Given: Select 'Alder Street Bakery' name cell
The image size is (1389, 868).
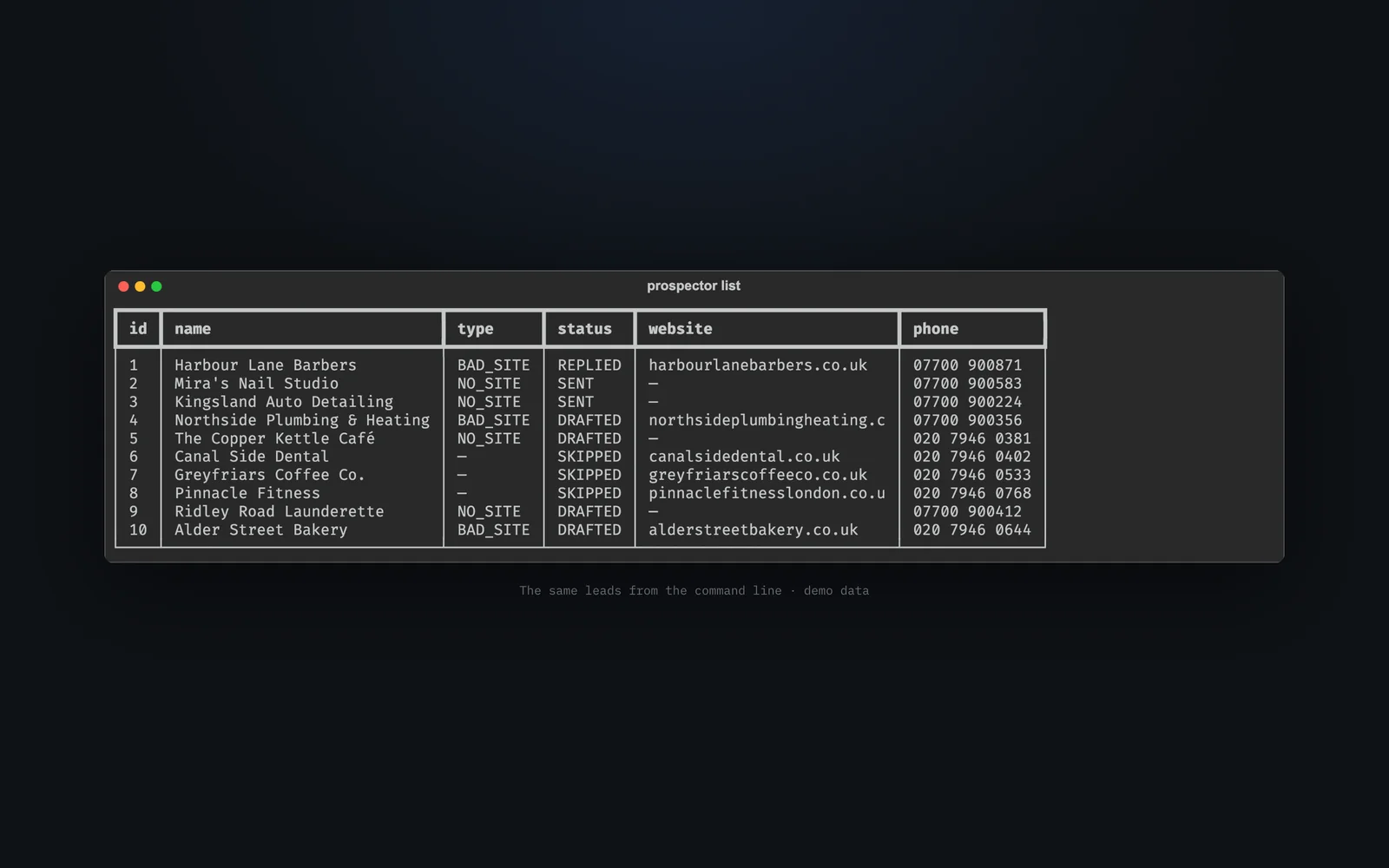Looking at the screenshot, I should tap(260, 529).
